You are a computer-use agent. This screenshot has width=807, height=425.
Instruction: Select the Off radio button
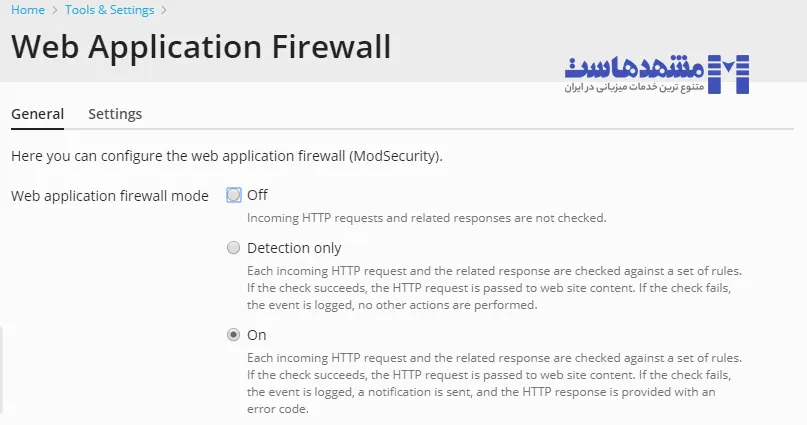[234, 195]
